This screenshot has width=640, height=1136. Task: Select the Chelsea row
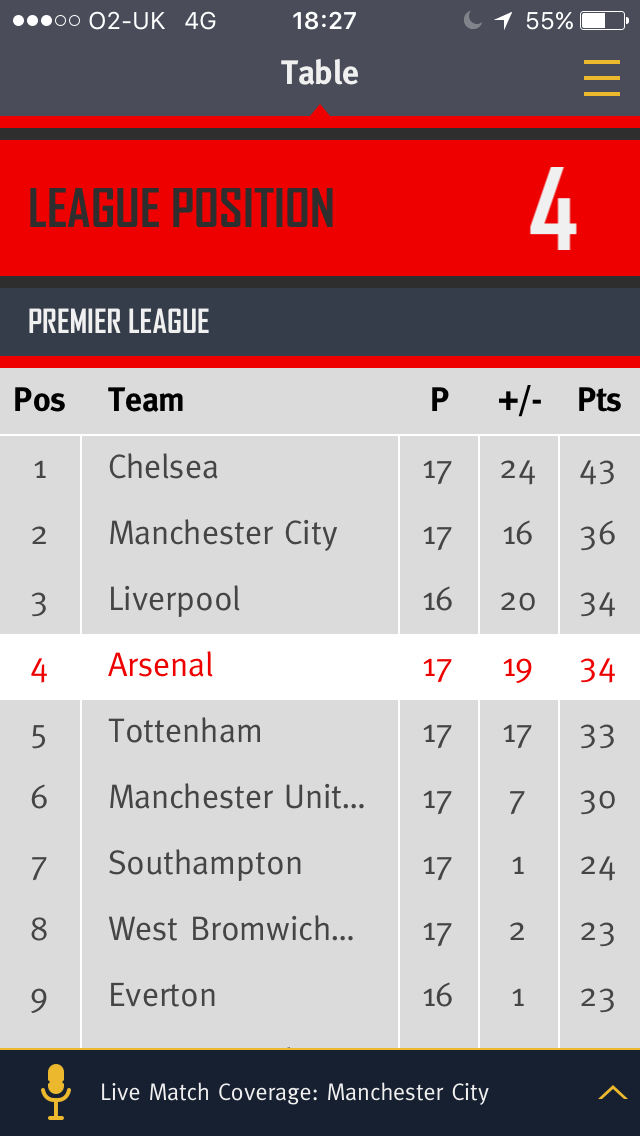point(320,469)
